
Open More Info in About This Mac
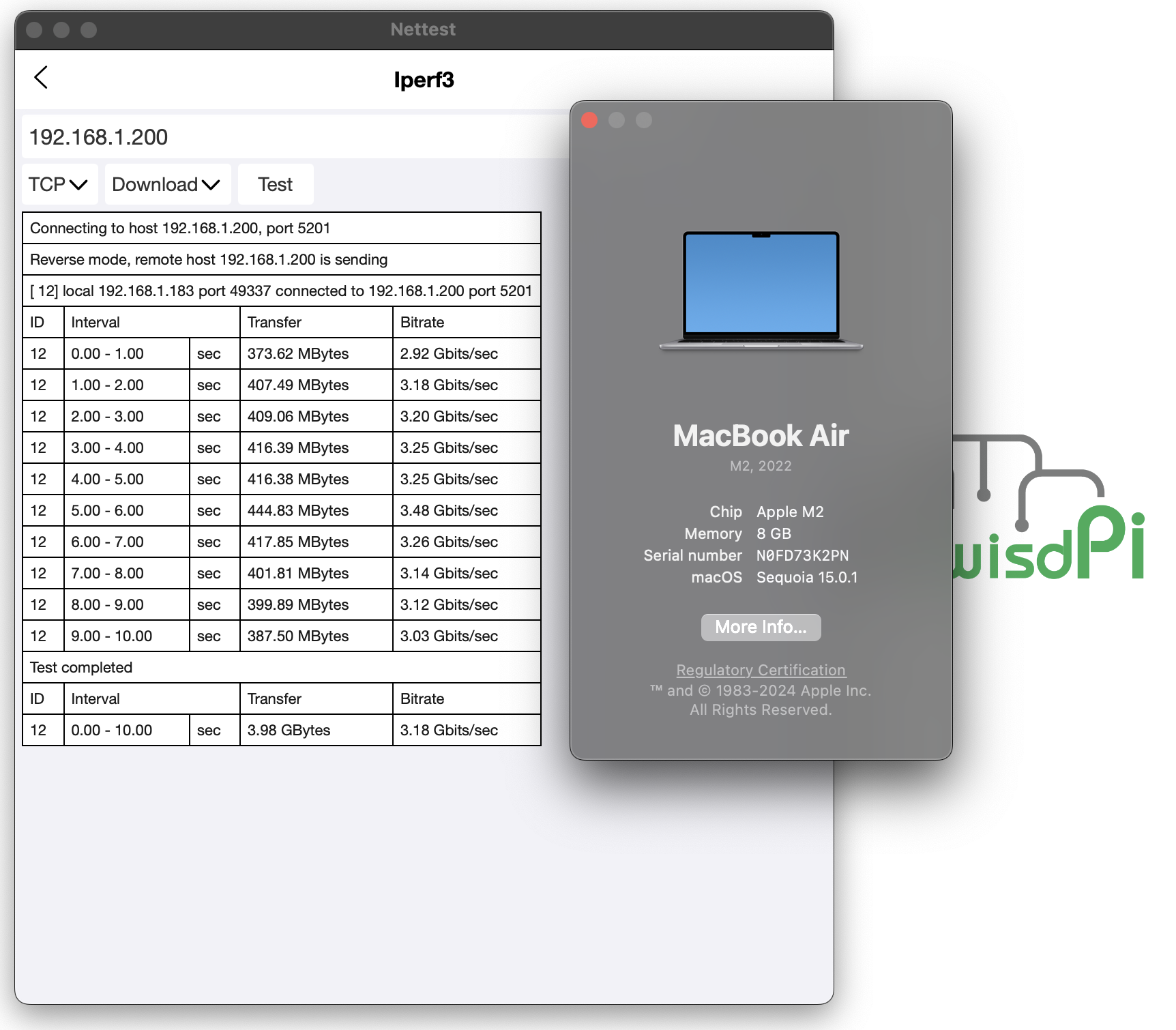coord(761,627)
